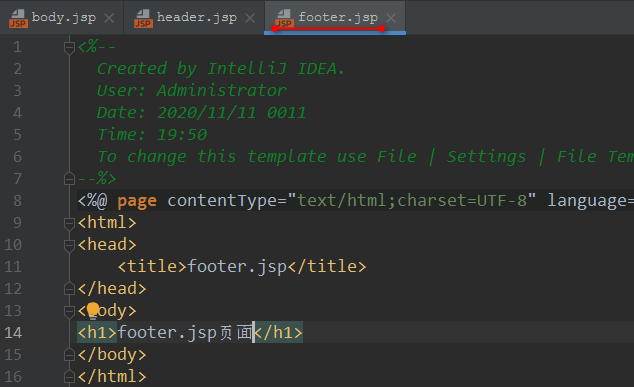This screenshot has height=387, width=634.
Task: Click the closing </h1> tag on line 14
Action: click(278, 332)
